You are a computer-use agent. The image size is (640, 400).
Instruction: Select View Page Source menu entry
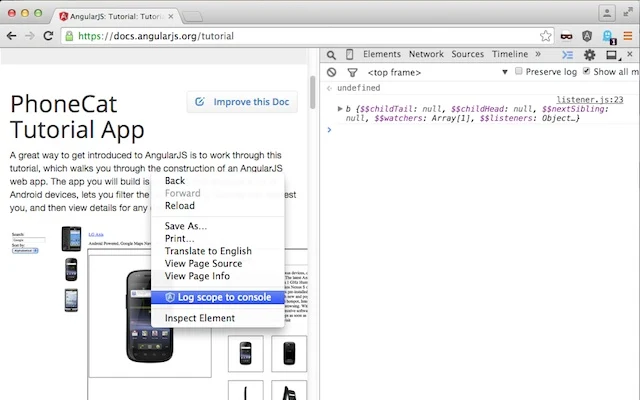218,263
